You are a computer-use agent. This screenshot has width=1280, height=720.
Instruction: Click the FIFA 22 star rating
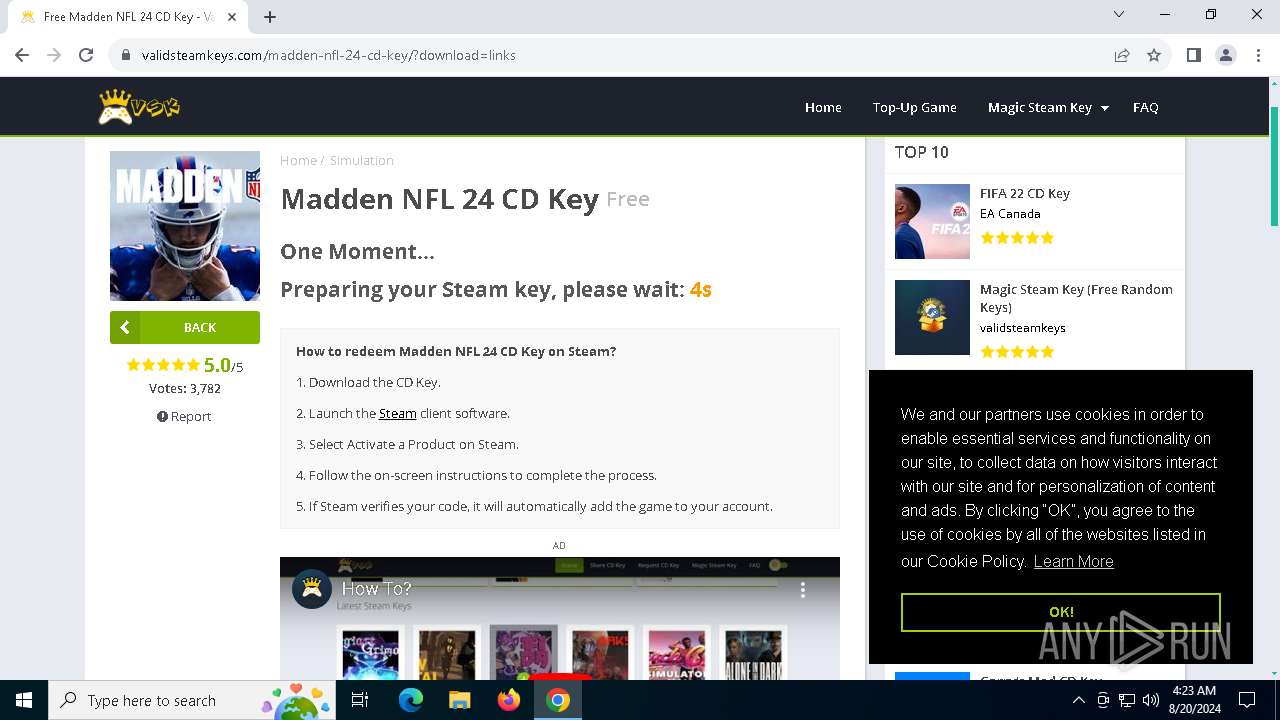click(x=1017, y=238)
